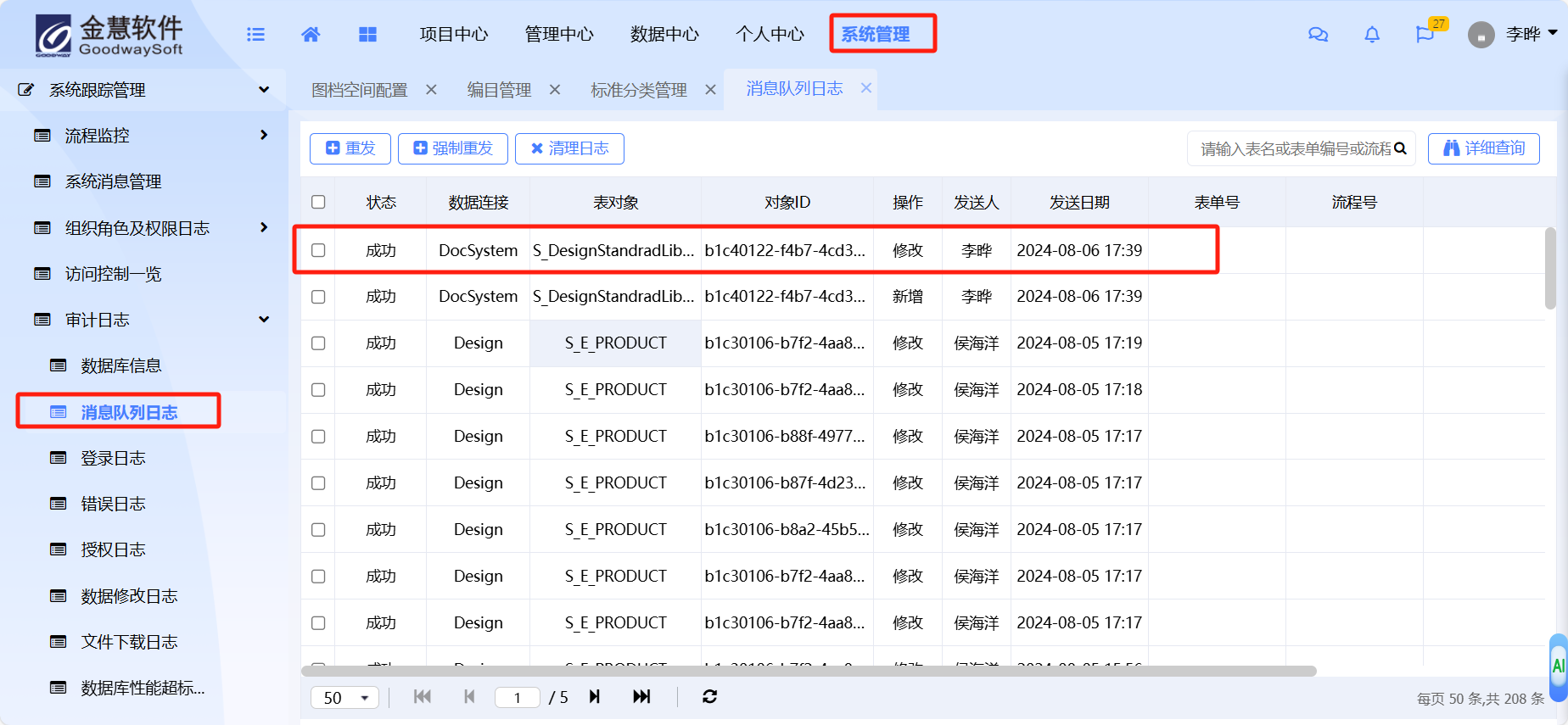Viewport: 1568px width, 725px height.
Task: Open the grid apps icon
Action: click(x=367, y=34)
